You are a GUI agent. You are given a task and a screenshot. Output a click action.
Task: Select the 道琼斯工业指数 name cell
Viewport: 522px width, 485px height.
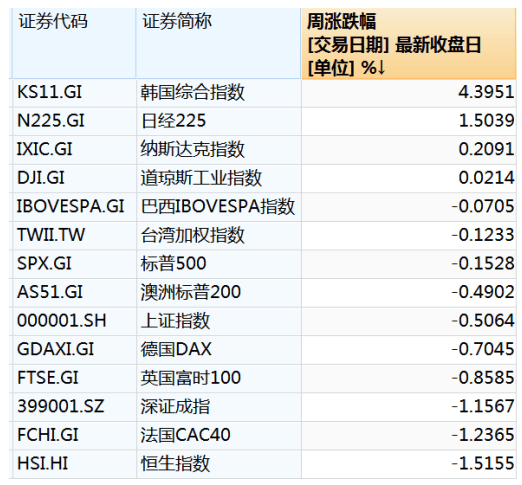click(219, 178)
